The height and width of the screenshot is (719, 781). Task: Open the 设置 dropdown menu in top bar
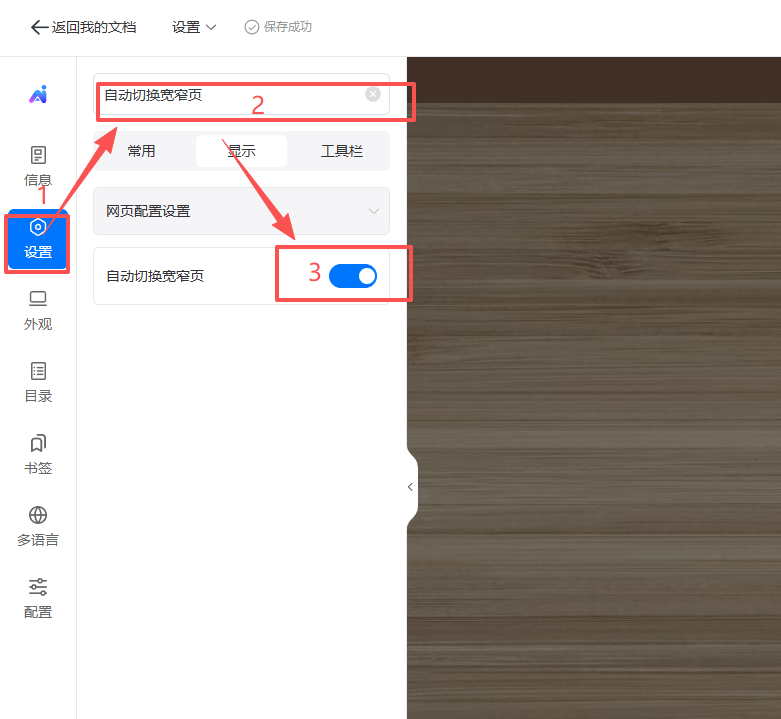pos(194,27)
